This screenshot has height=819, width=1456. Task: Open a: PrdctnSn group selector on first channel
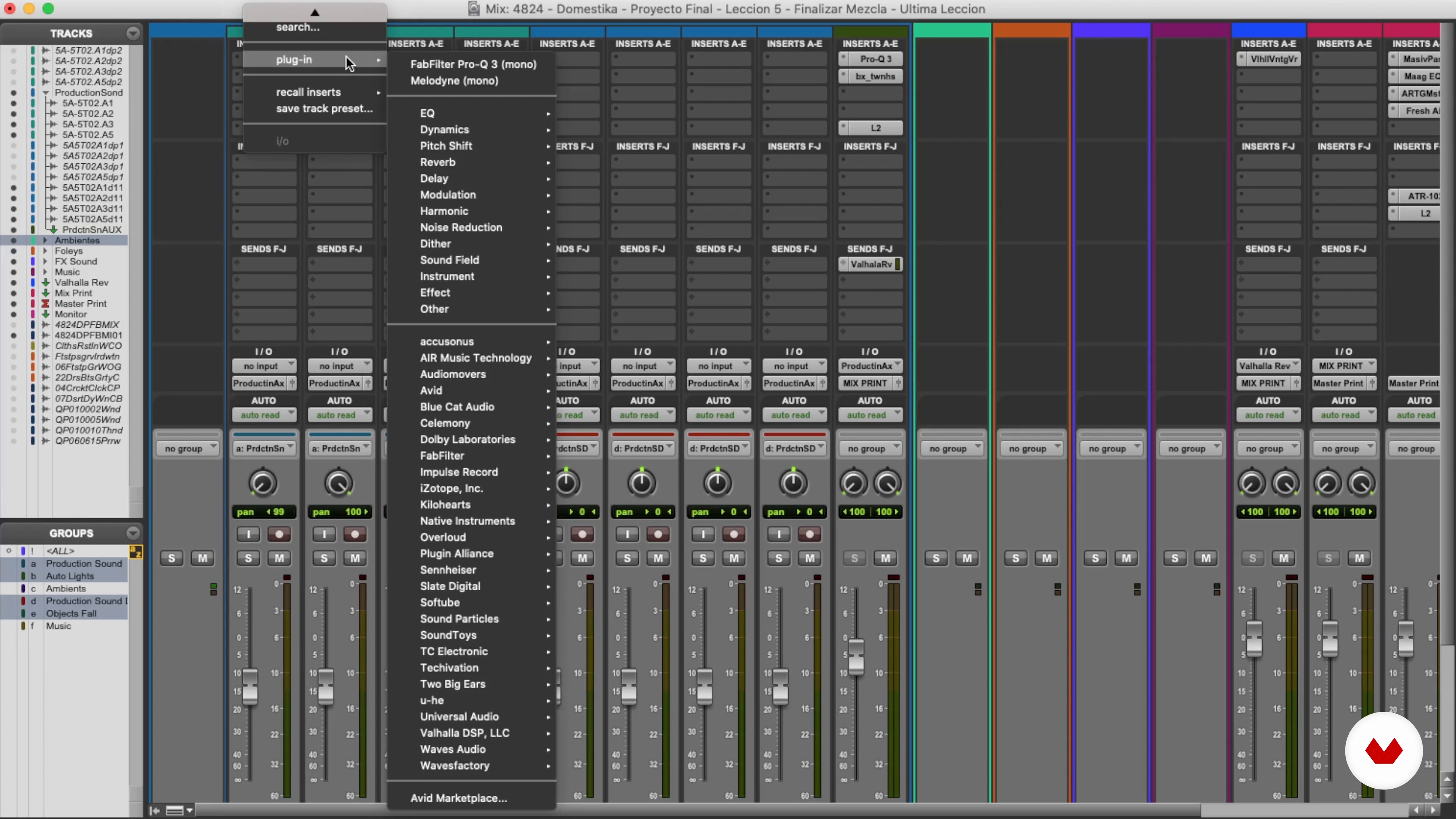[x=264, y=449]
